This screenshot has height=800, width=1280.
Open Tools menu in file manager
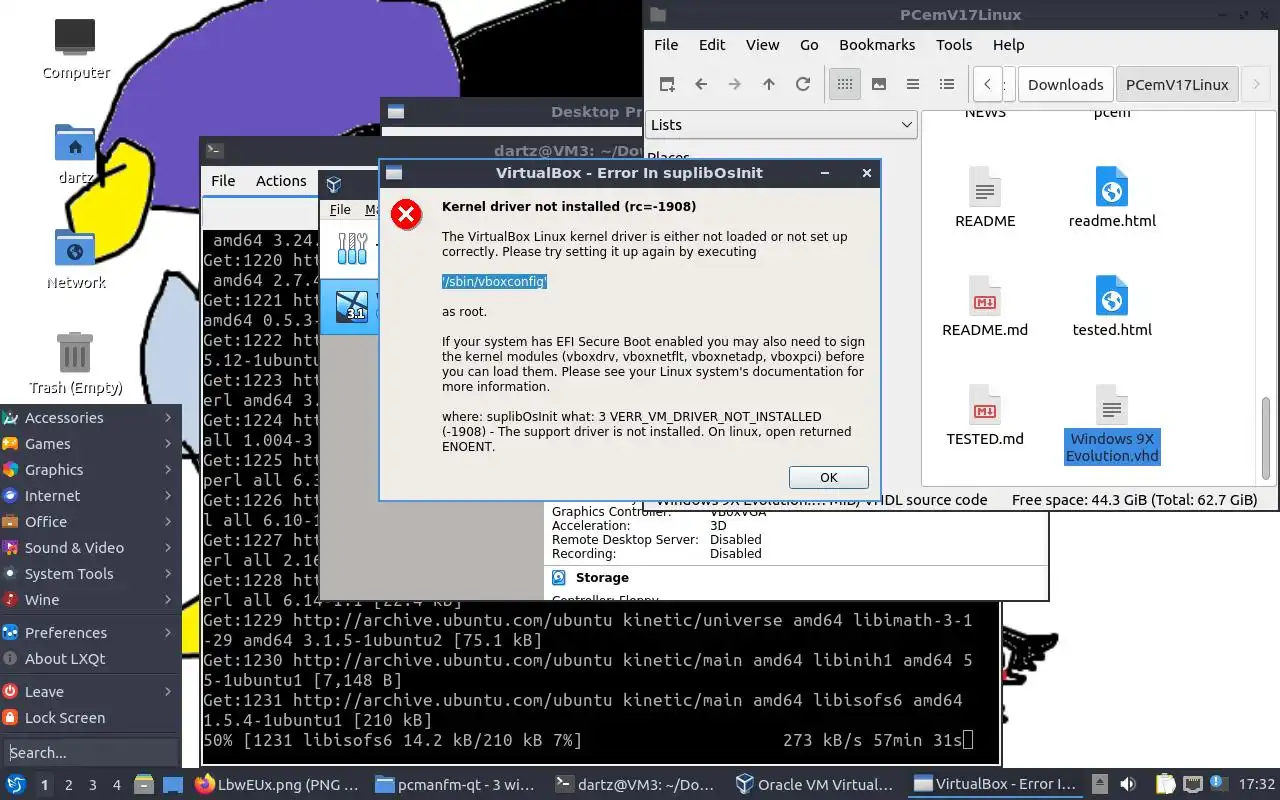(x=954, y=45)
